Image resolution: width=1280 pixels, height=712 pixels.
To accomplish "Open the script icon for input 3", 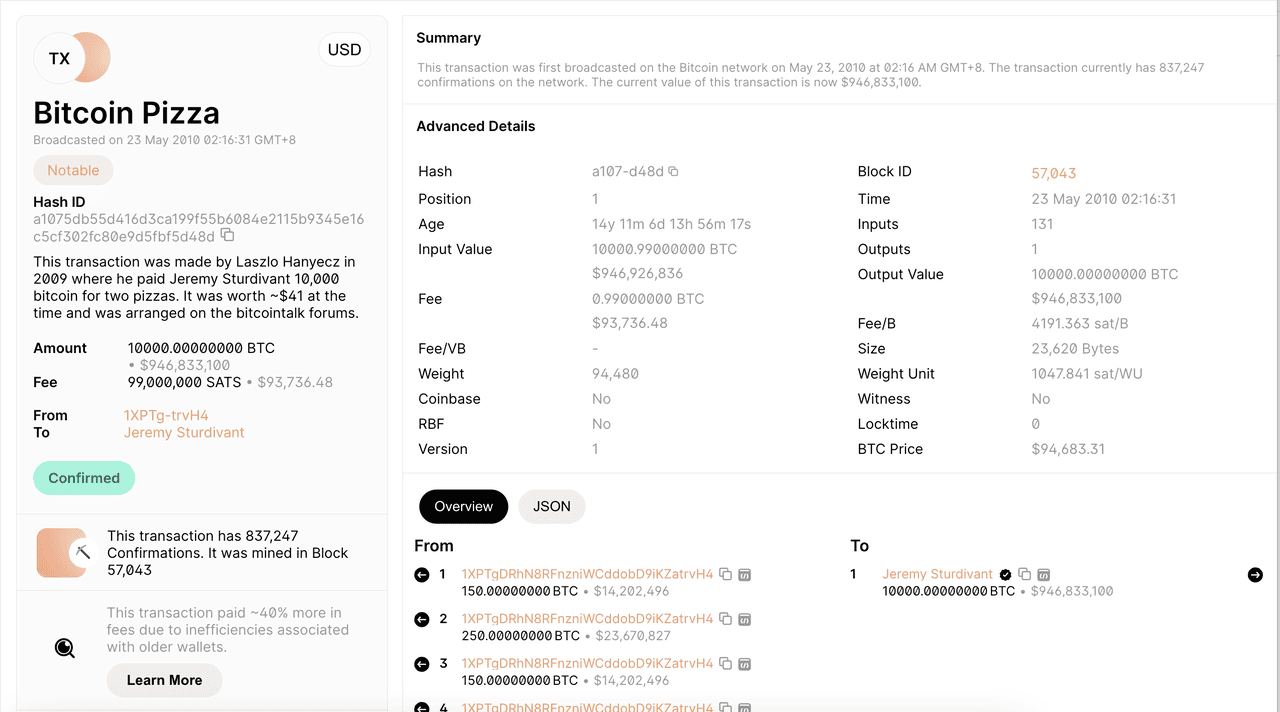I will tap(744, 664).
